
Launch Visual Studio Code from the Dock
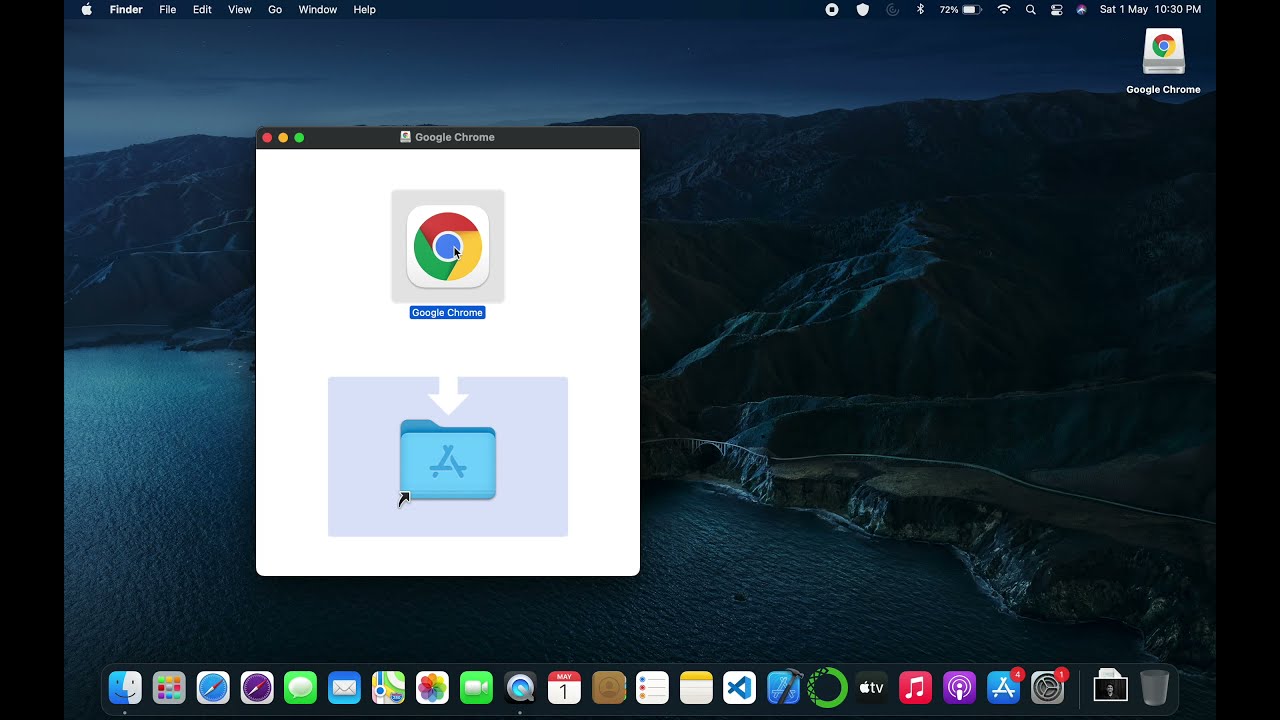point(740,687)
